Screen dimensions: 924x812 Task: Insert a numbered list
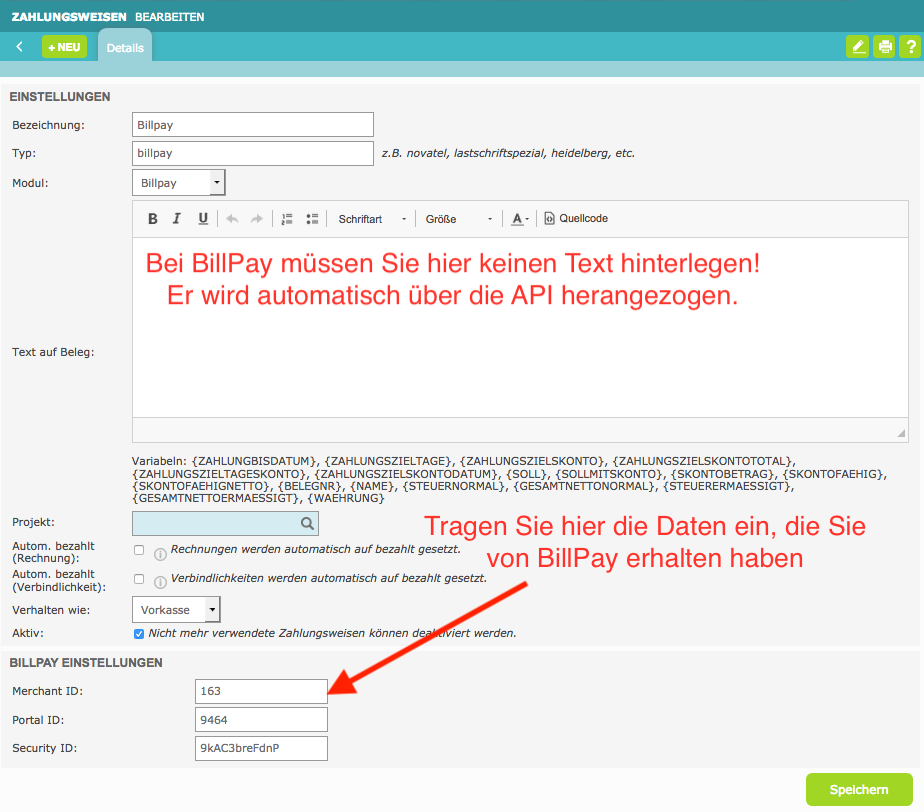[x=287, y=219]
